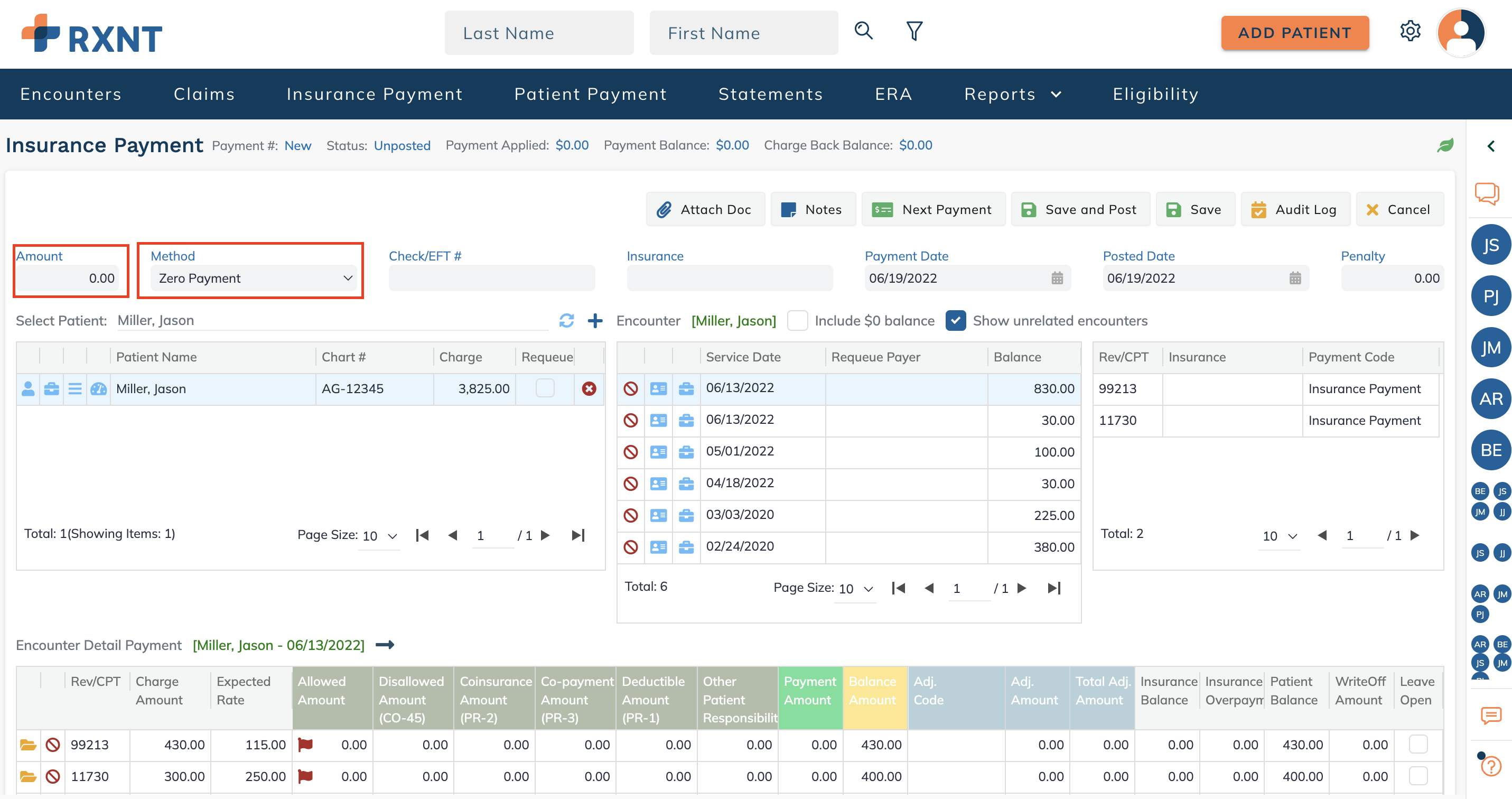Image resolution: width=1512 pixels, height=799 pixels.
Task: Click the folder icon for CPT 99213
Action: tap(27, 745)
